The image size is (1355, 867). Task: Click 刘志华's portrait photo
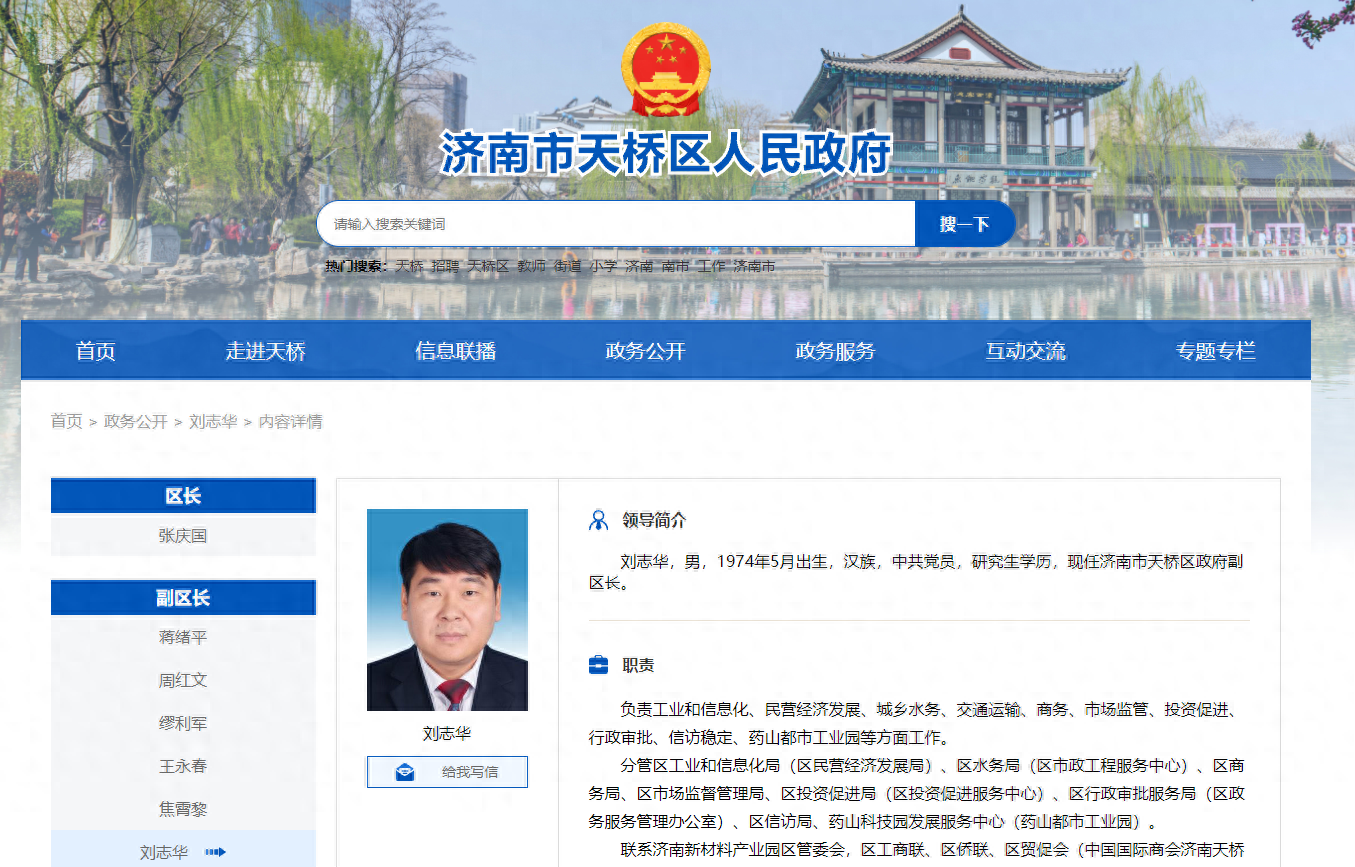446,608
